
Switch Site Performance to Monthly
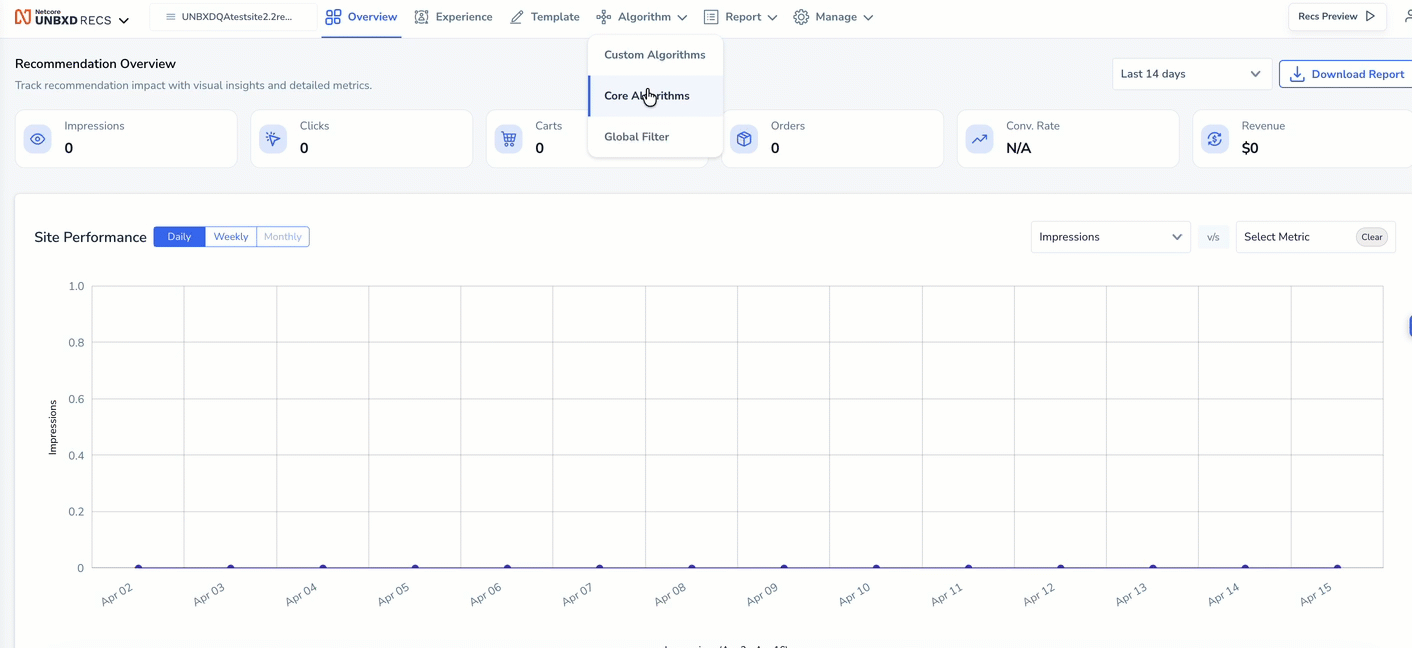283,237
